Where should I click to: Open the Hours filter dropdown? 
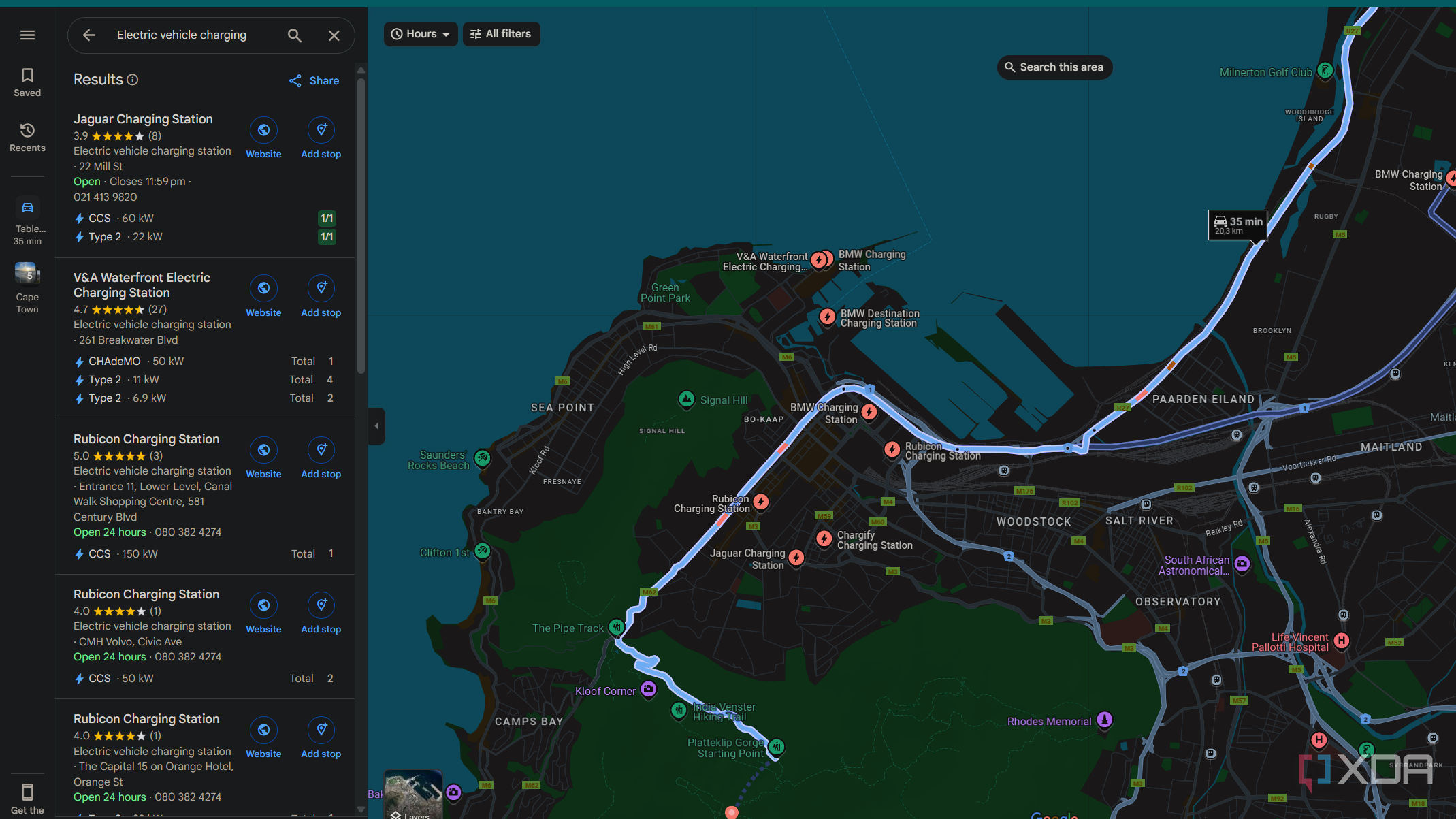[421, 34]
